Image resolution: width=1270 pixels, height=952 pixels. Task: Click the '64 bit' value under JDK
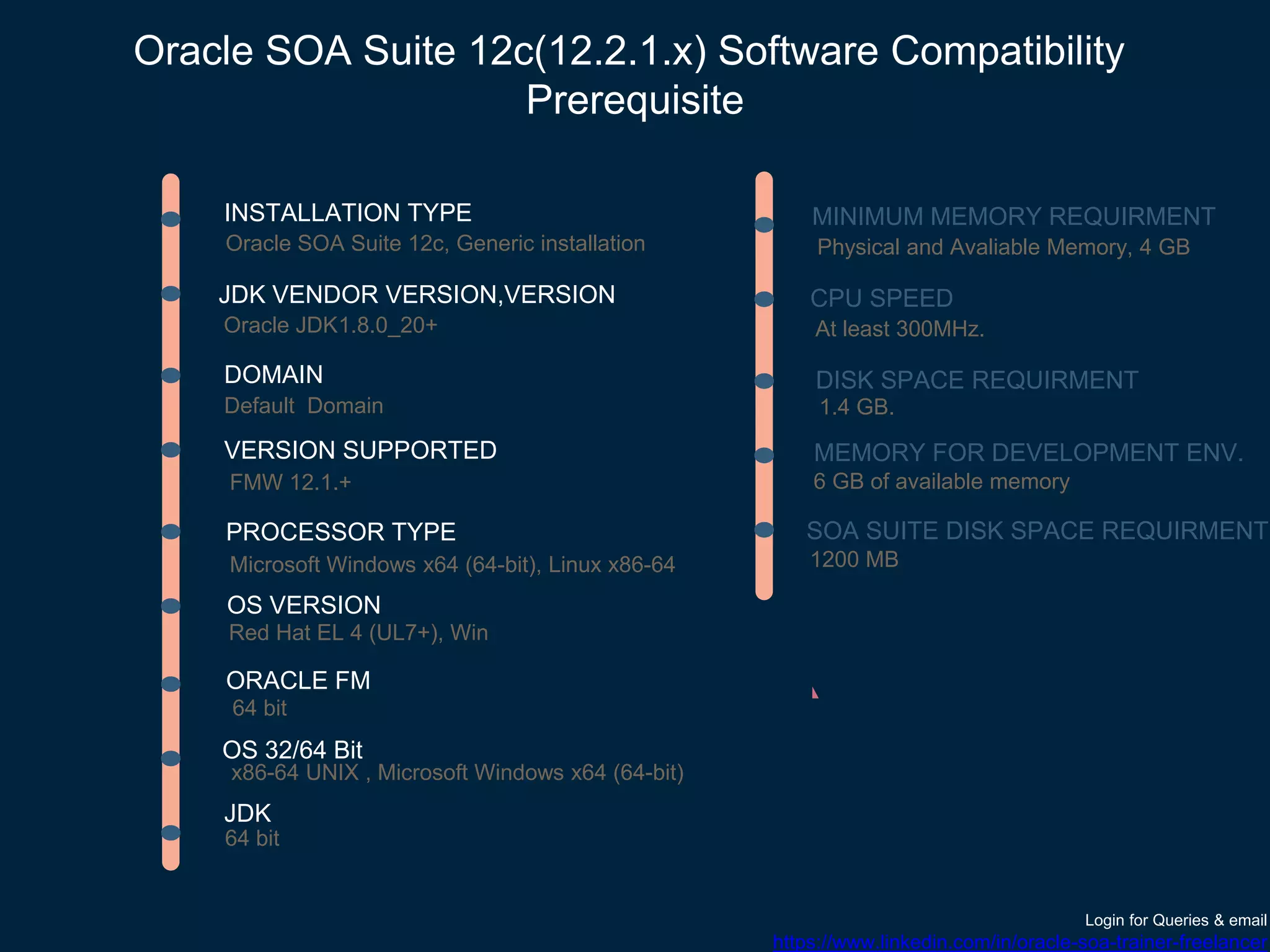coord(252,839)
